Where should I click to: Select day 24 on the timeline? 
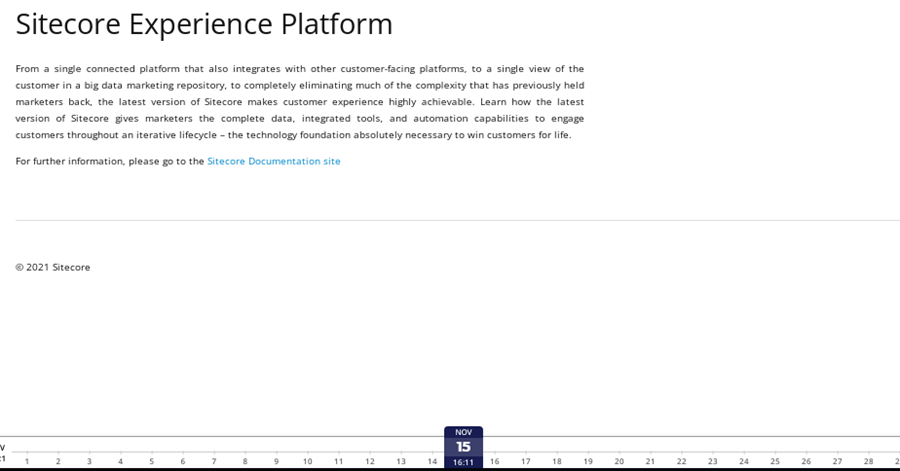point(744,461)
